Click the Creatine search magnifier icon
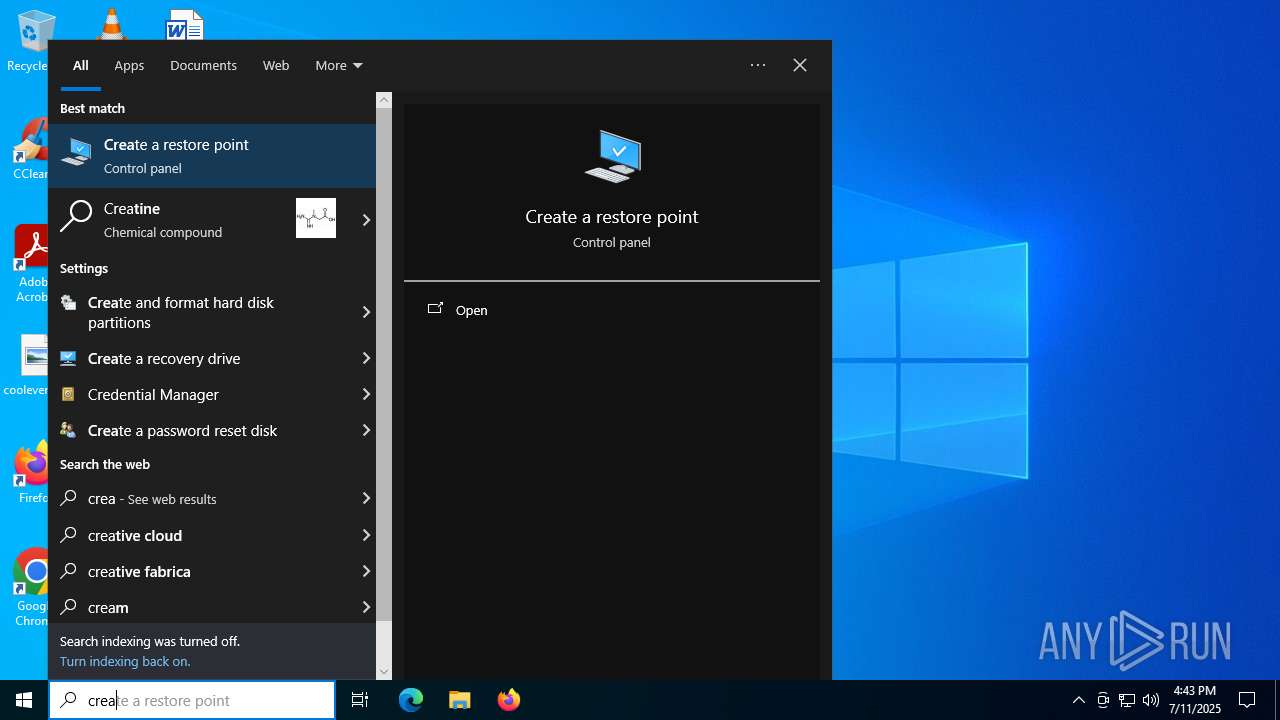Screen dimensions: 1280x720 point(76,217)
